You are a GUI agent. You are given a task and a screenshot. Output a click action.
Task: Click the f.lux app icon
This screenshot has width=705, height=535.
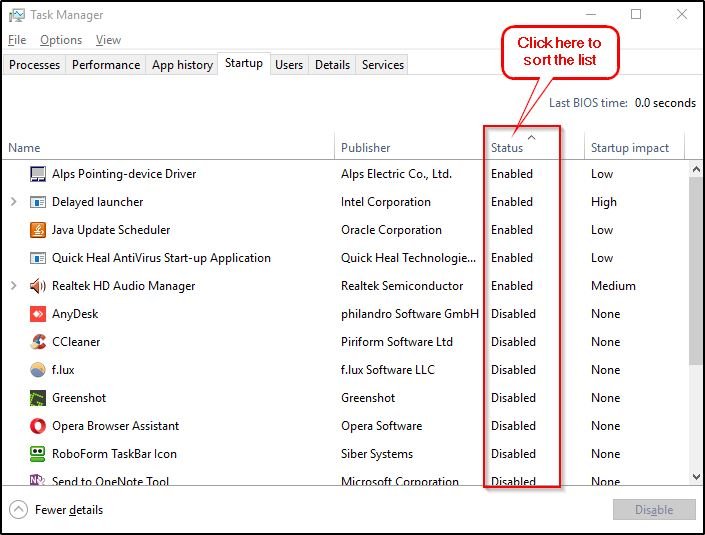click(38, 370)
